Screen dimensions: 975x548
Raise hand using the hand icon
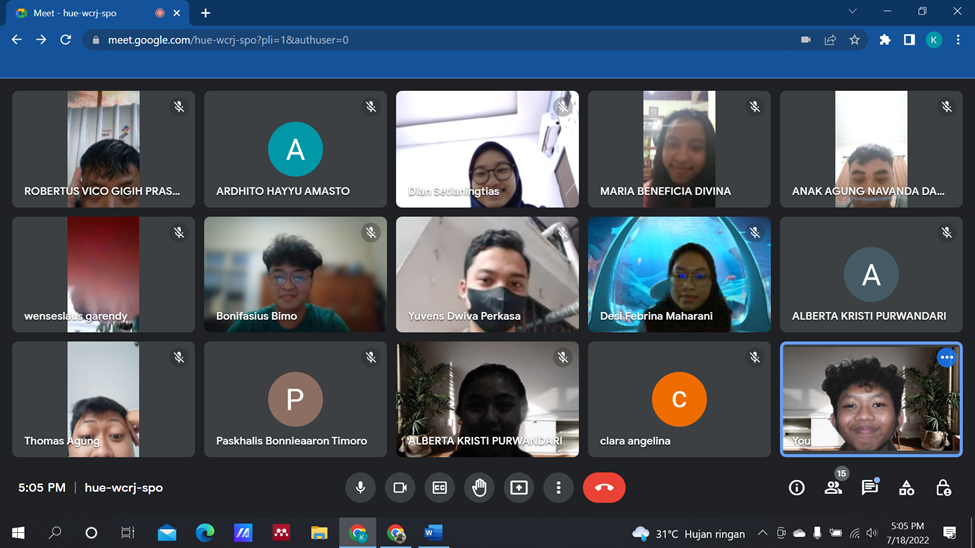point(479,488)
